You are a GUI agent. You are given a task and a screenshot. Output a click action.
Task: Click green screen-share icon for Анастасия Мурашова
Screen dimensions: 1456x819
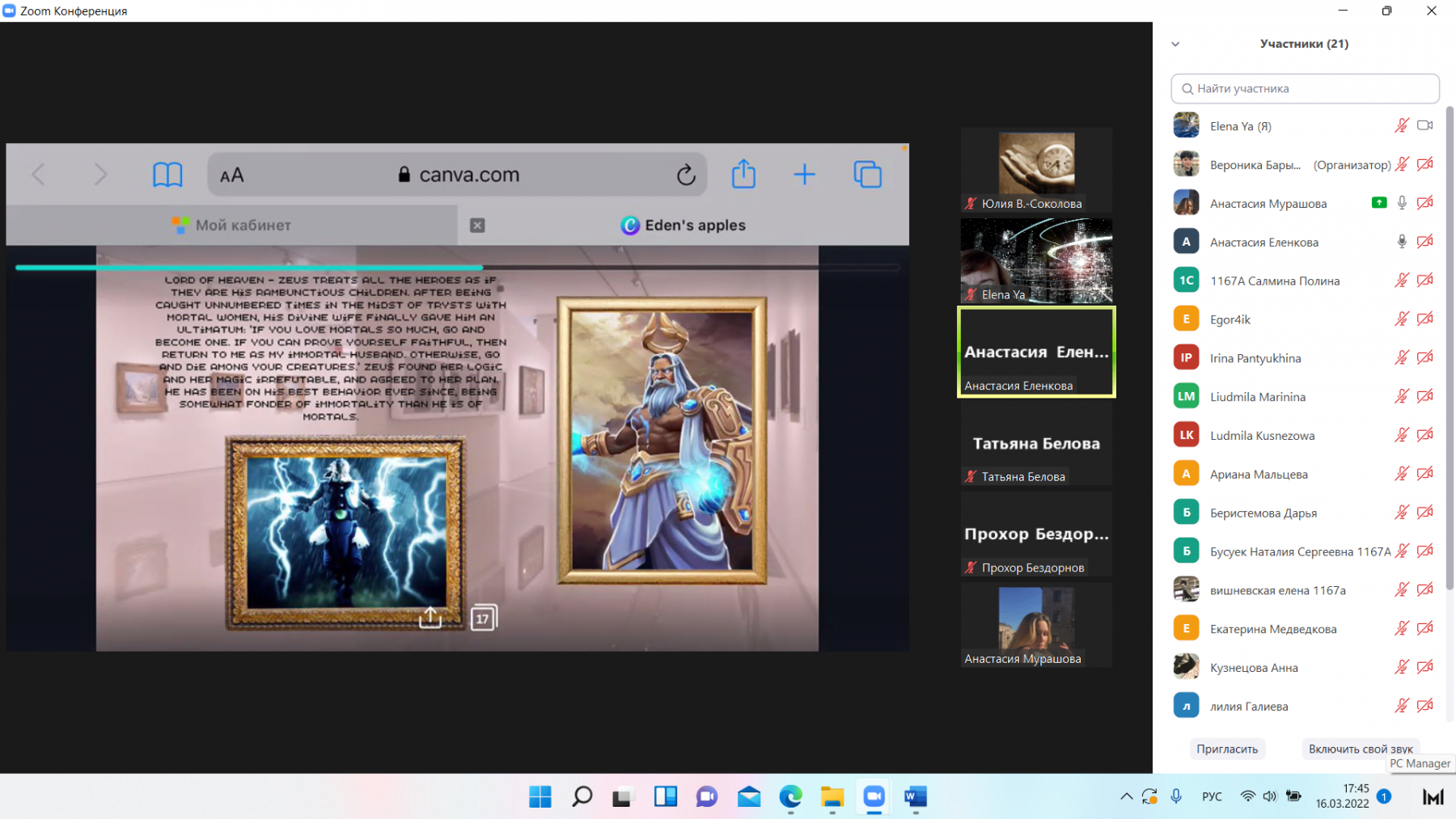click(1379, 203)
